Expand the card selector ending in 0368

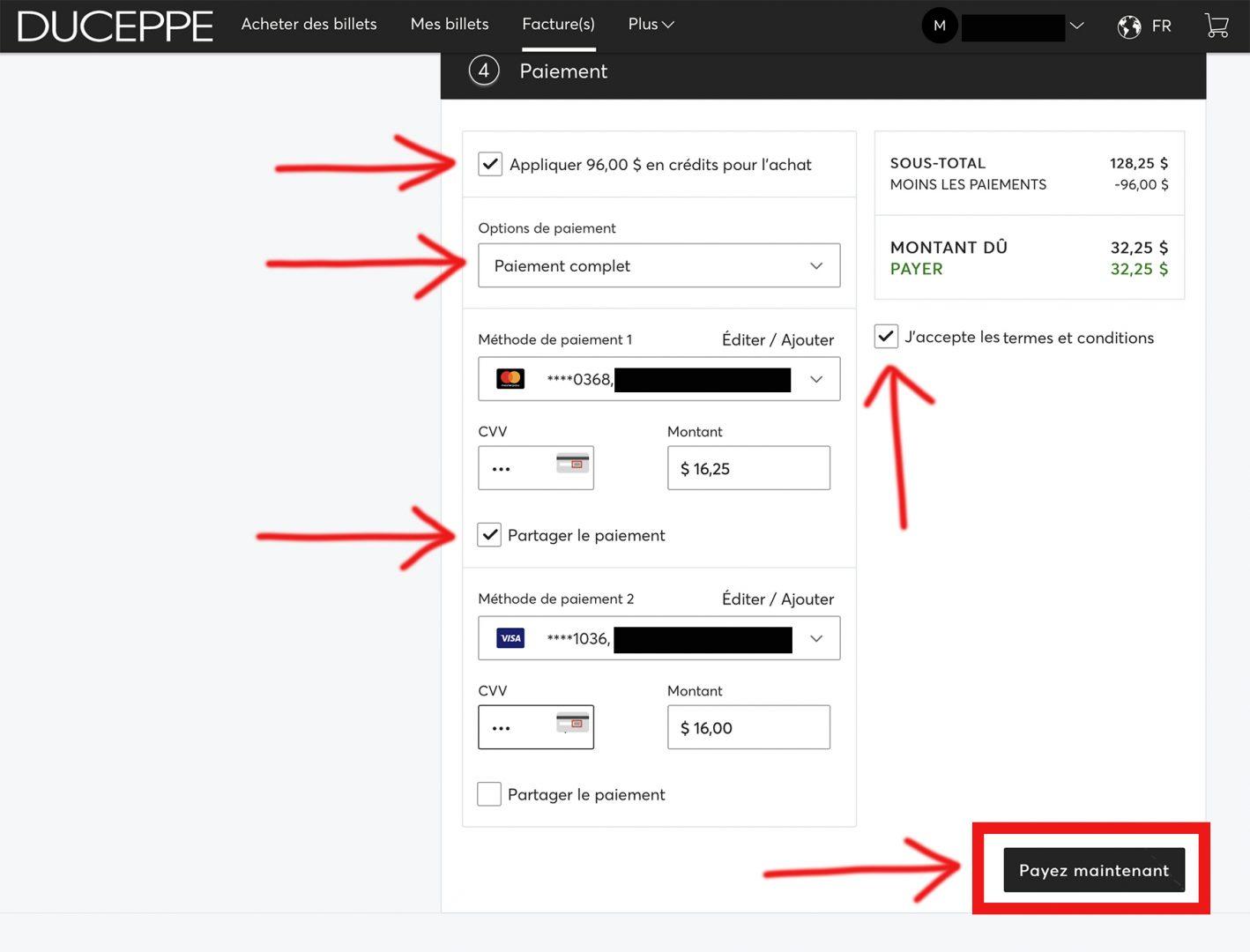pyautogui.click(x=815, y=379)
